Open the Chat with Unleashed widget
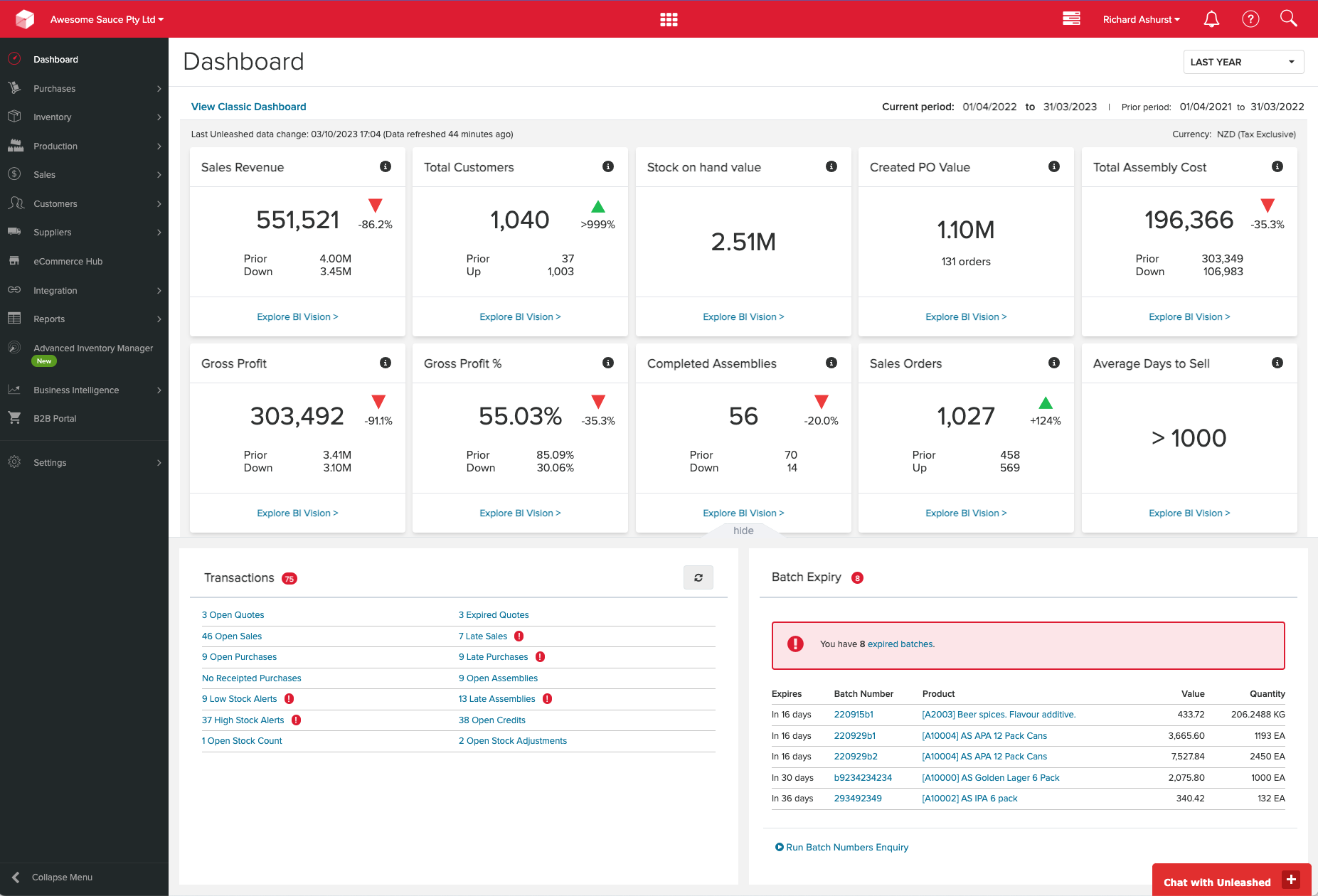 point(1231,880)
